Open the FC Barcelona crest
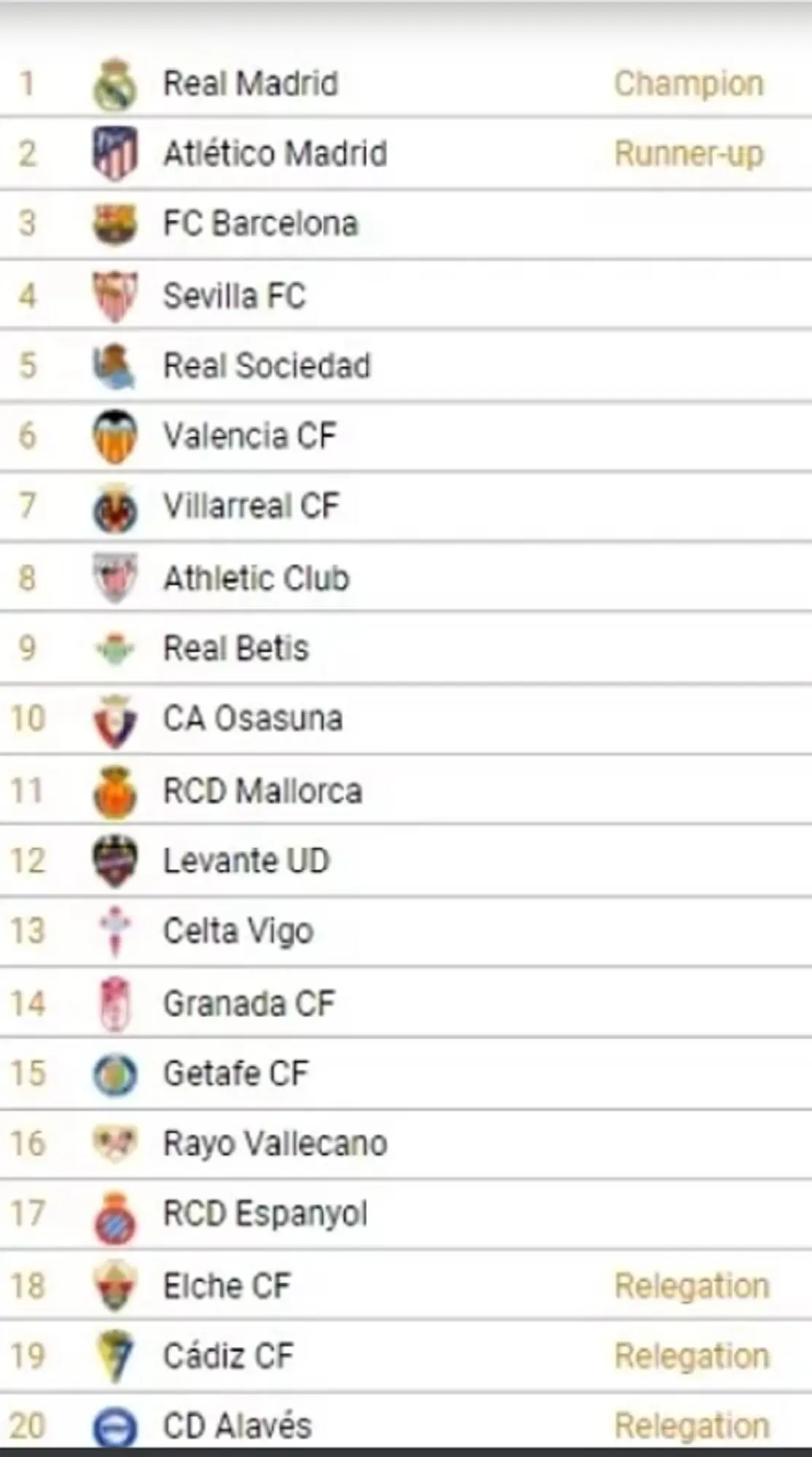The width and height of the screenshot is (812, 1457). pyautogui.click(x=115, y=224)
